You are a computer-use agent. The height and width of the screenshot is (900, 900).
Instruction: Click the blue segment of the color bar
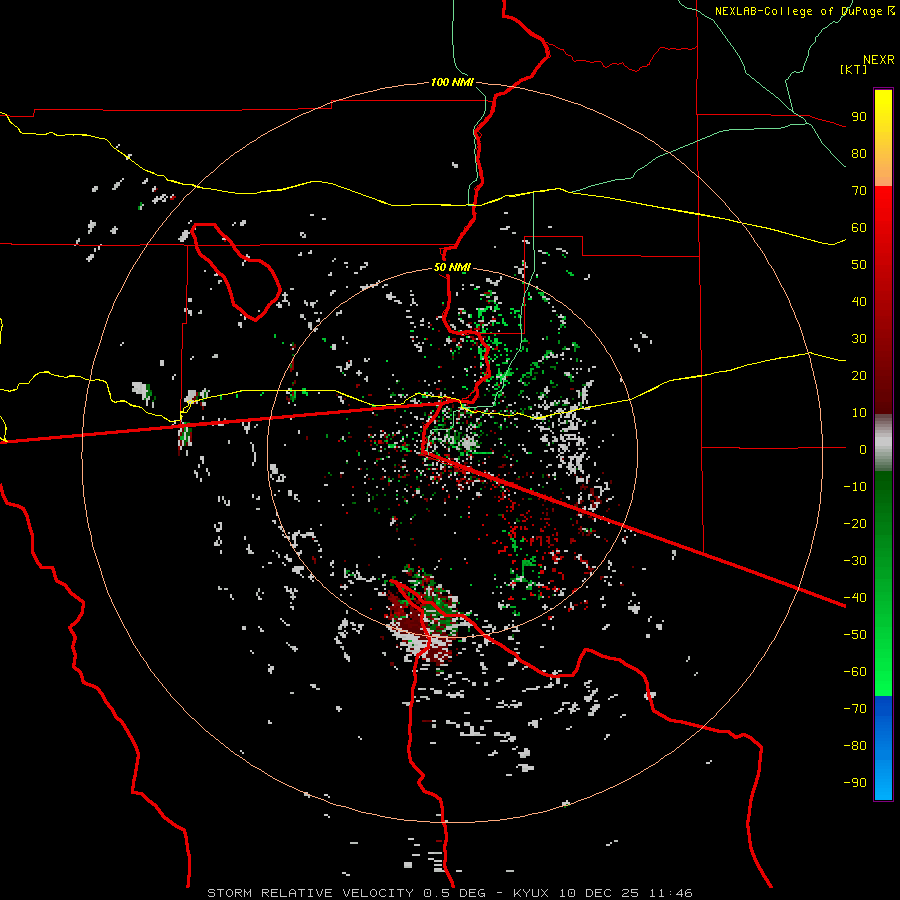(883, 747)
